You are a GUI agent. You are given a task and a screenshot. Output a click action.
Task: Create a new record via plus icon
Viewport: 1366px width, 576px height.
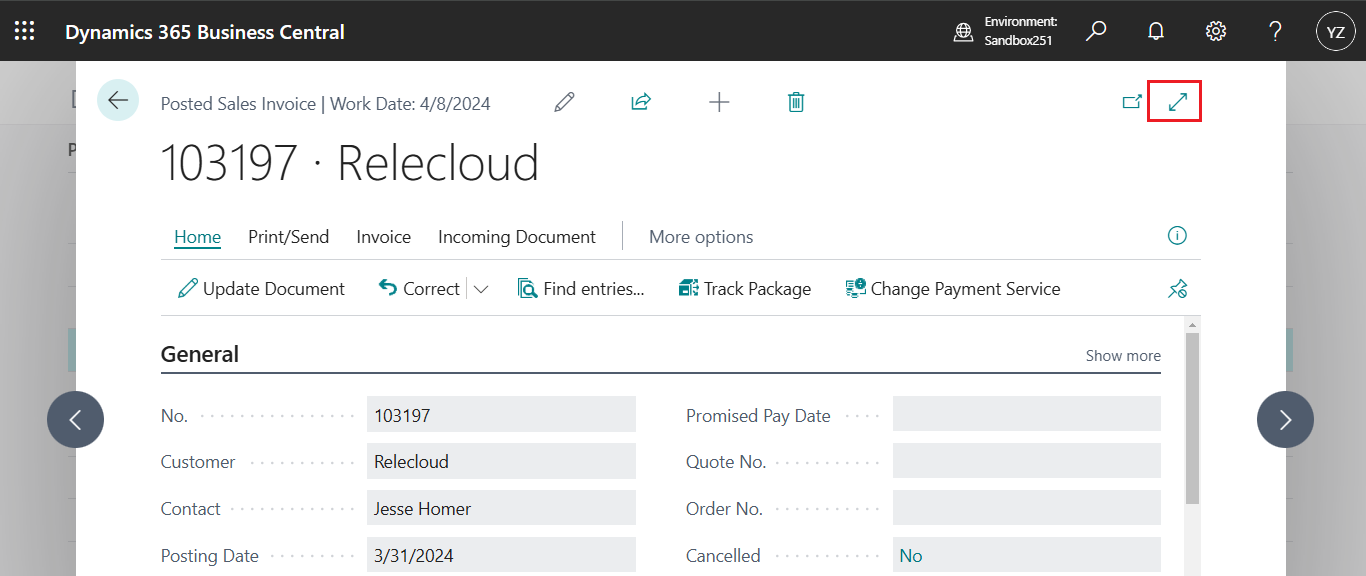[x=719, y=101]
